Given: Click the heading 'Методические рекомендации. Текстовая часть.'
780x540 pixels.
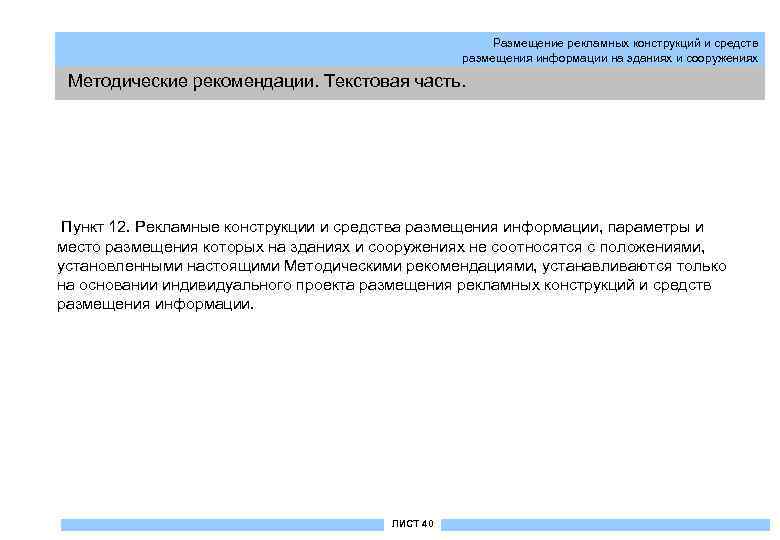Looking at the screenshot, I should click(x=267, y=81).
